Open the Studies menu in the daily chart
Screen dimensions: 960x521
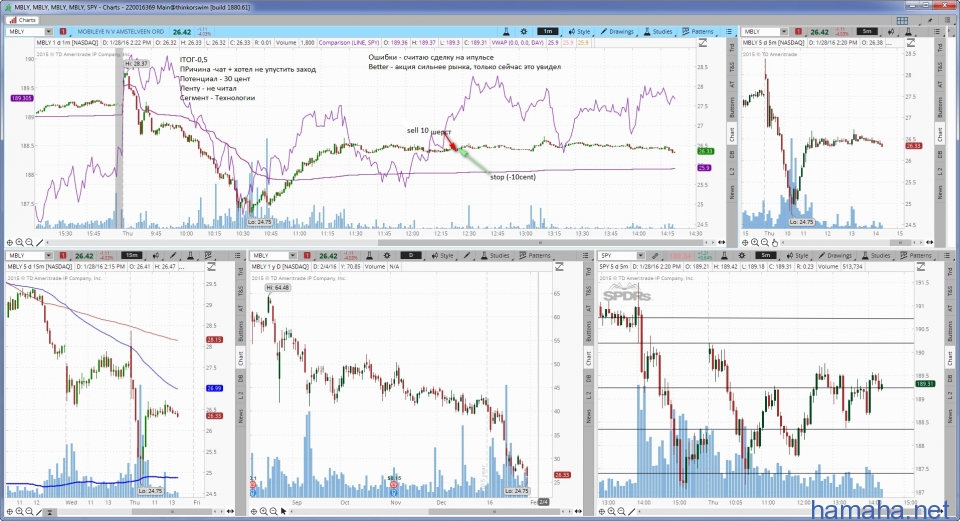[494, 255]
